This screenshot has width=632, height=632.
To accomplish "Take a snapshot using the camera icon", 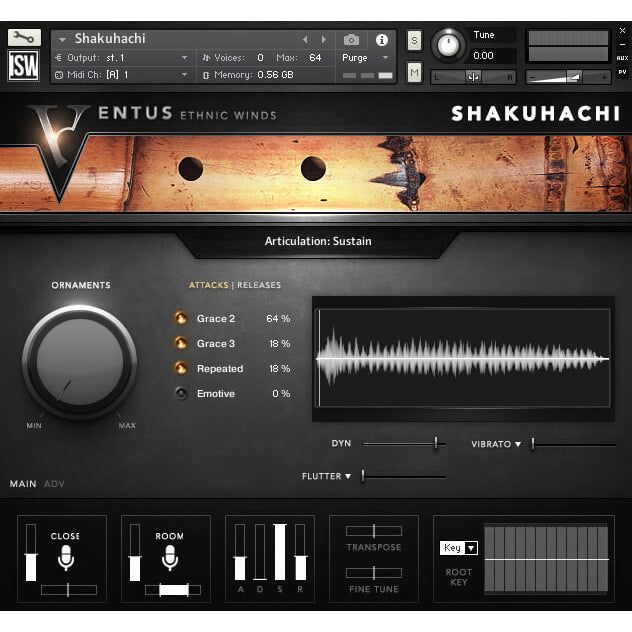I will pyautogui.click(x=351, y=40).
